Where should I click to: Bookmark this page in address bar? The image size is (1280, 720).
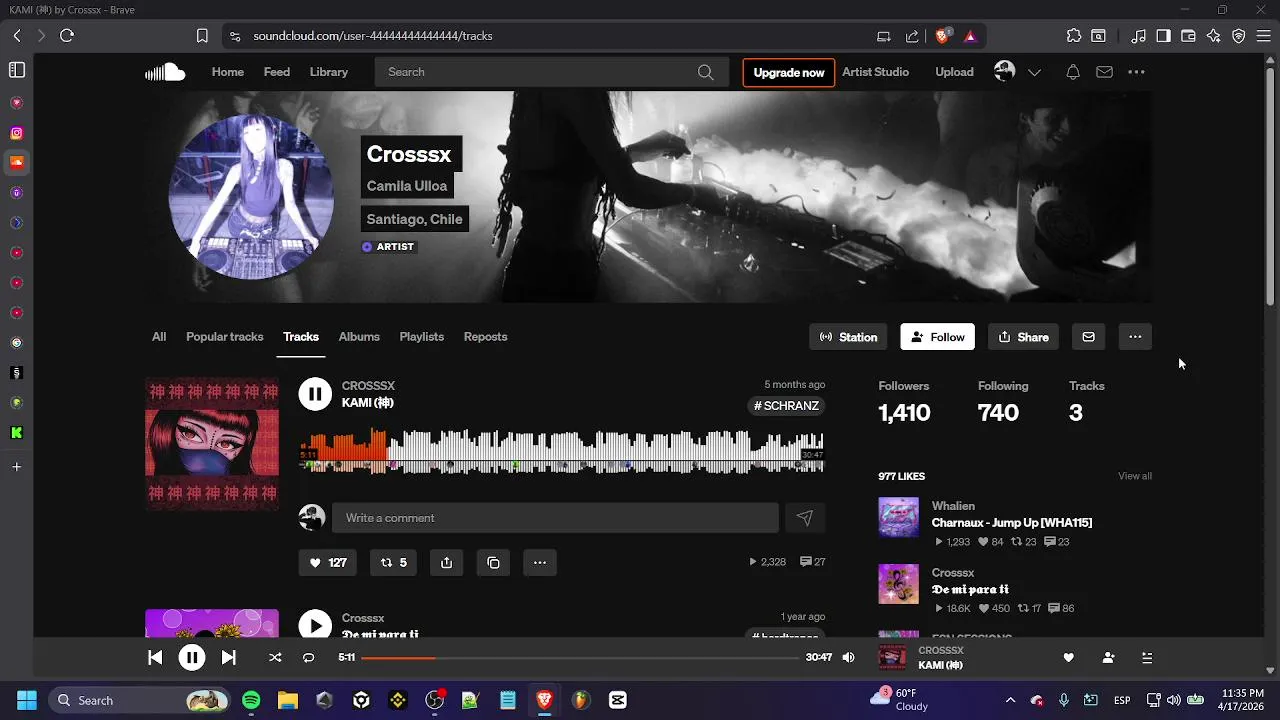click(202, 36)
